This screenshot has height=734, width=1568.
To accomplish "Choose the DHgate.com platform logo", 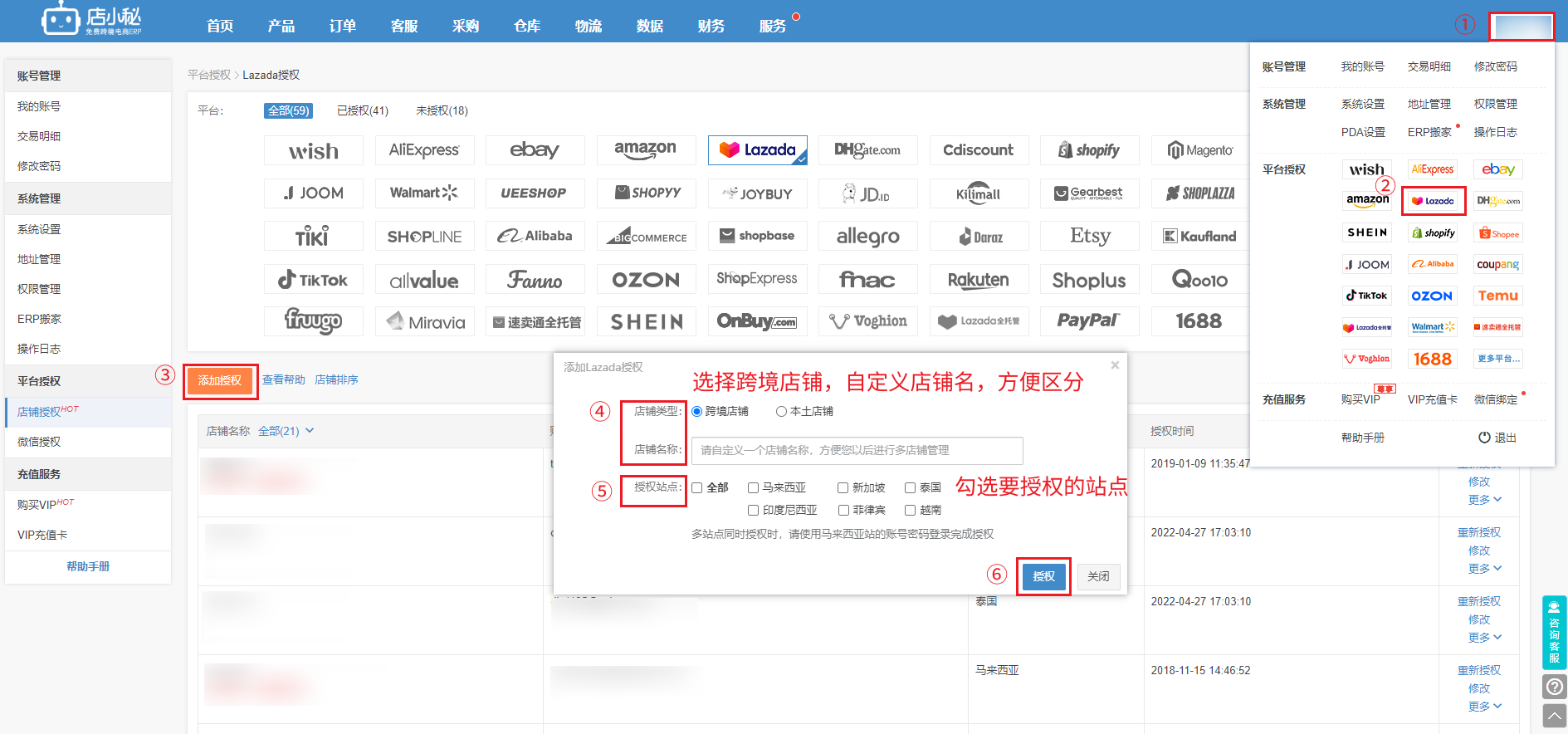I will (867, 150).
